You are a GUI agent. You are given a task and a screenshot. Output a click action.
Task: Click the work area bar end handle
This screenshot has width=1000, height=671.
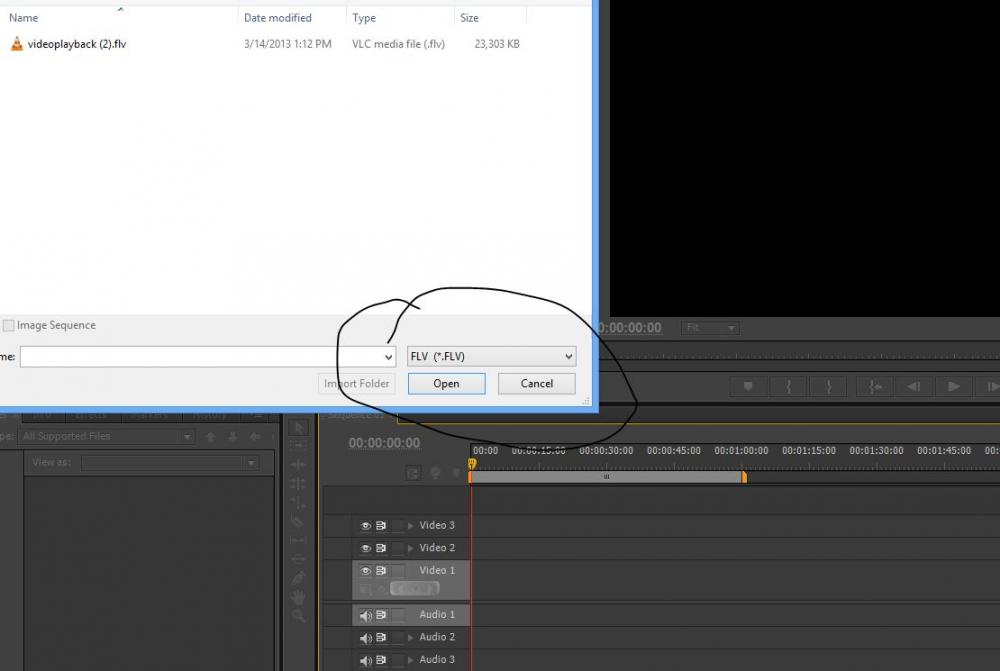[744, 476]
